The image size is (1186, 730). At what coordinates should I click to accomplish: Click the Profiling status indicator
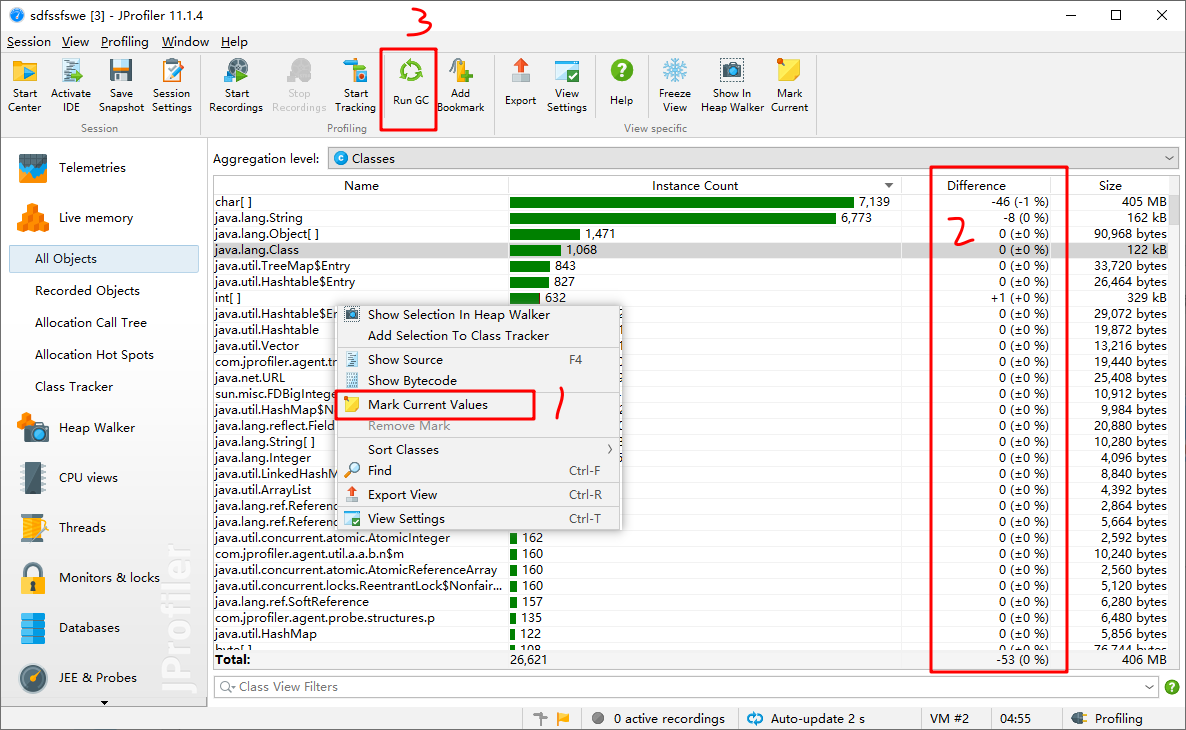pyautogui.click(x=1108, y=719)
